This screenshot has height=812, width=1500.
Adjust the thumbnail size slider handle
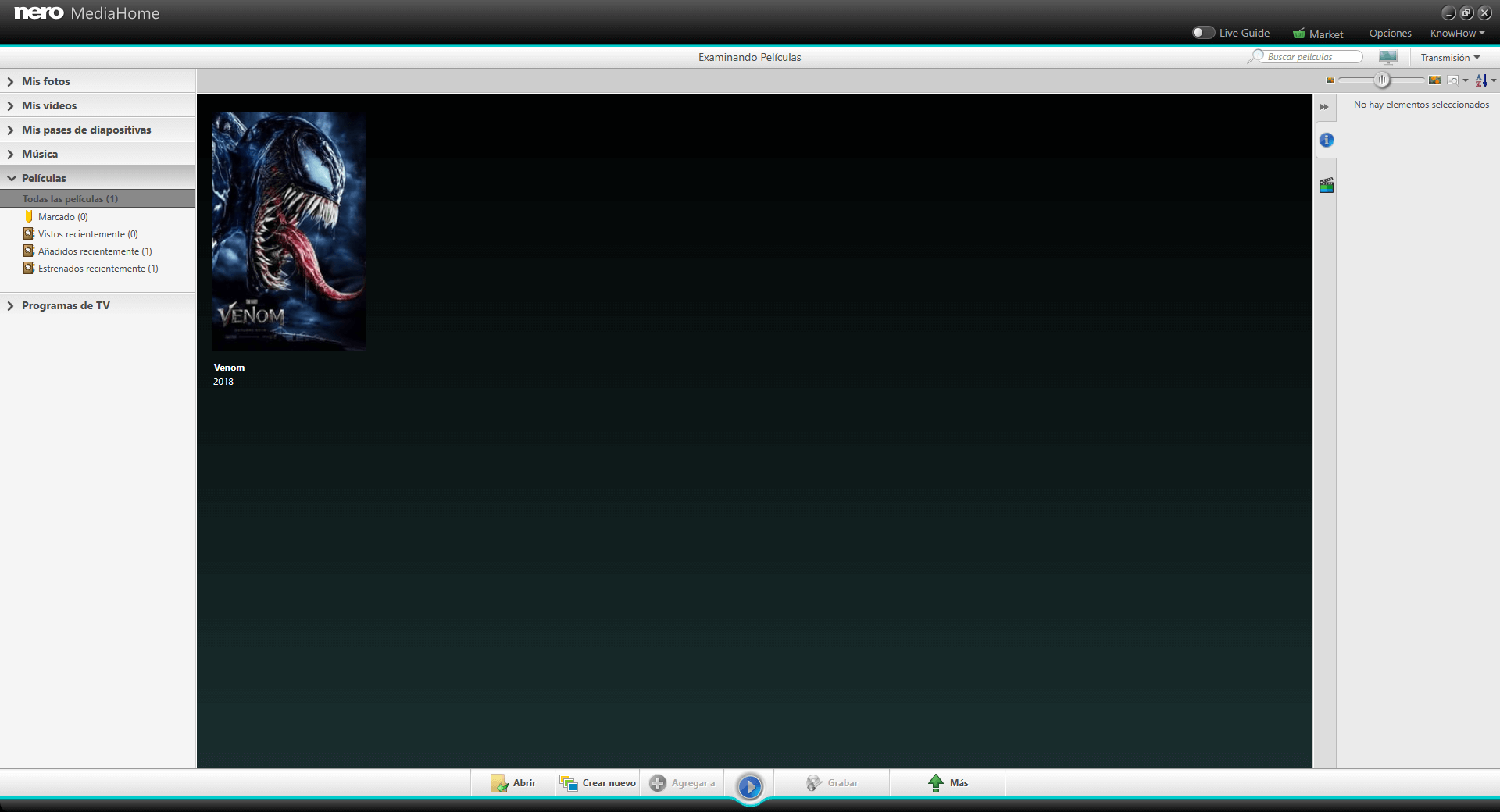[1382, 80]
